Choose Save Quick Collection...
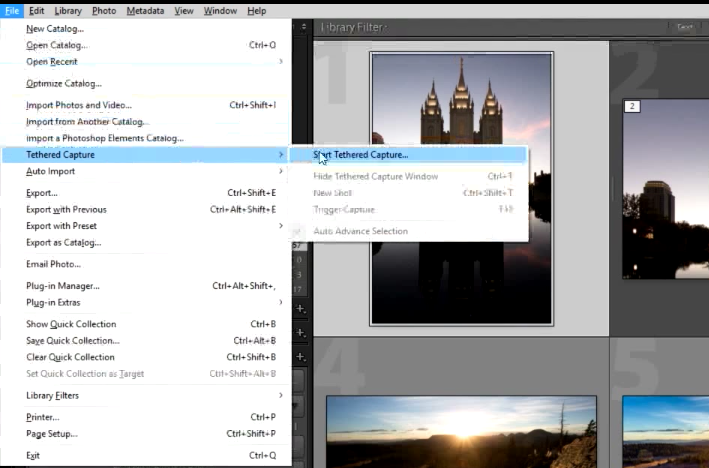Viewport: 709px width, 468px height. coord(146,341)
